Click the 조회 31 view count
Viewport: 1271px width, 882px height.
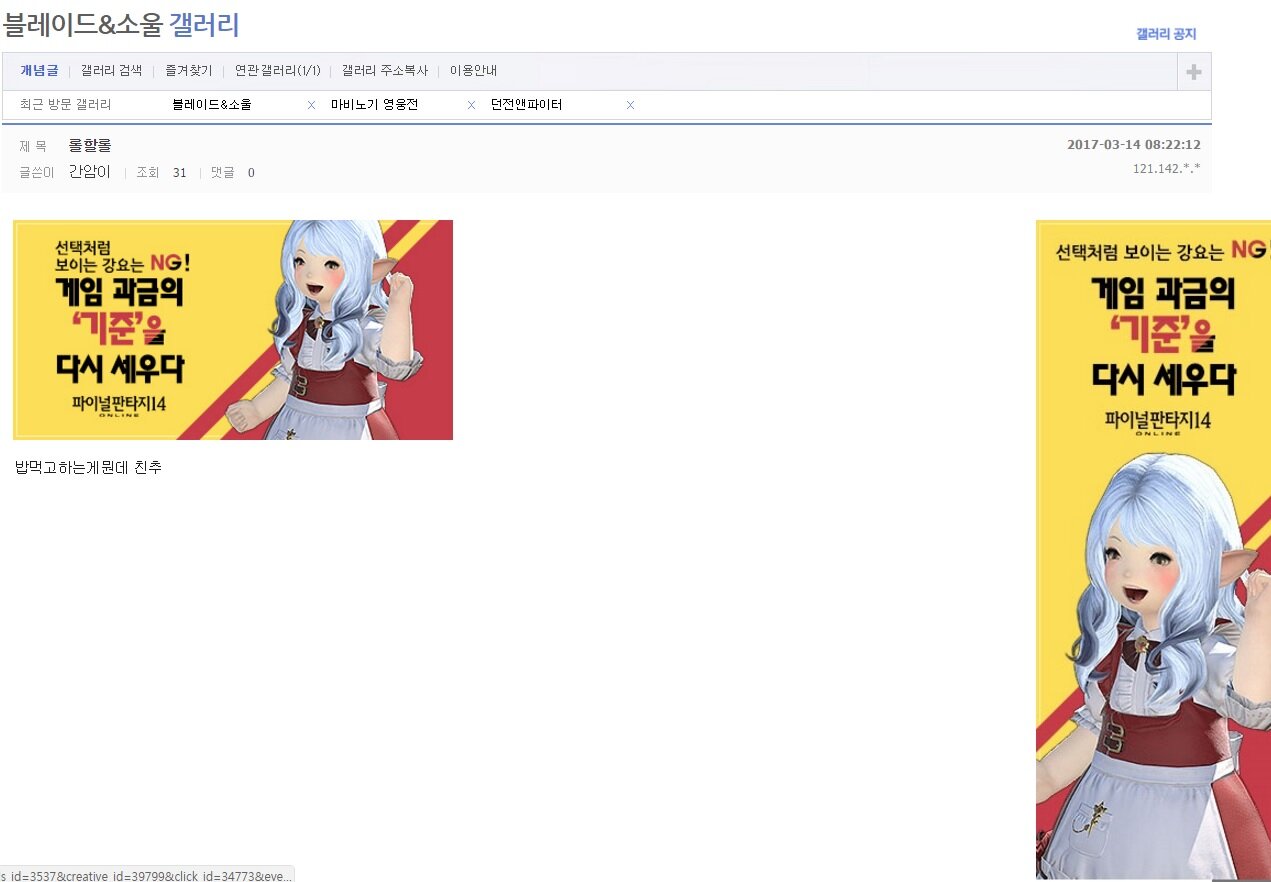pos(161,173)
